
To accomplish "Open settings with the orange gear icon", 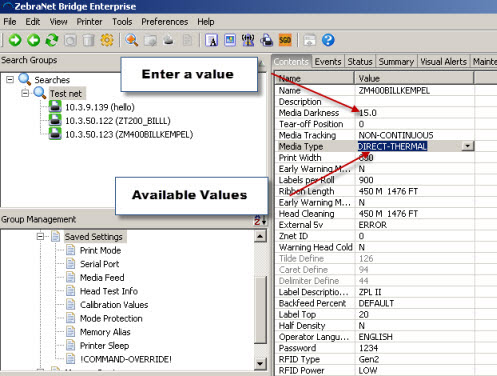I will [x=107, y=40].
